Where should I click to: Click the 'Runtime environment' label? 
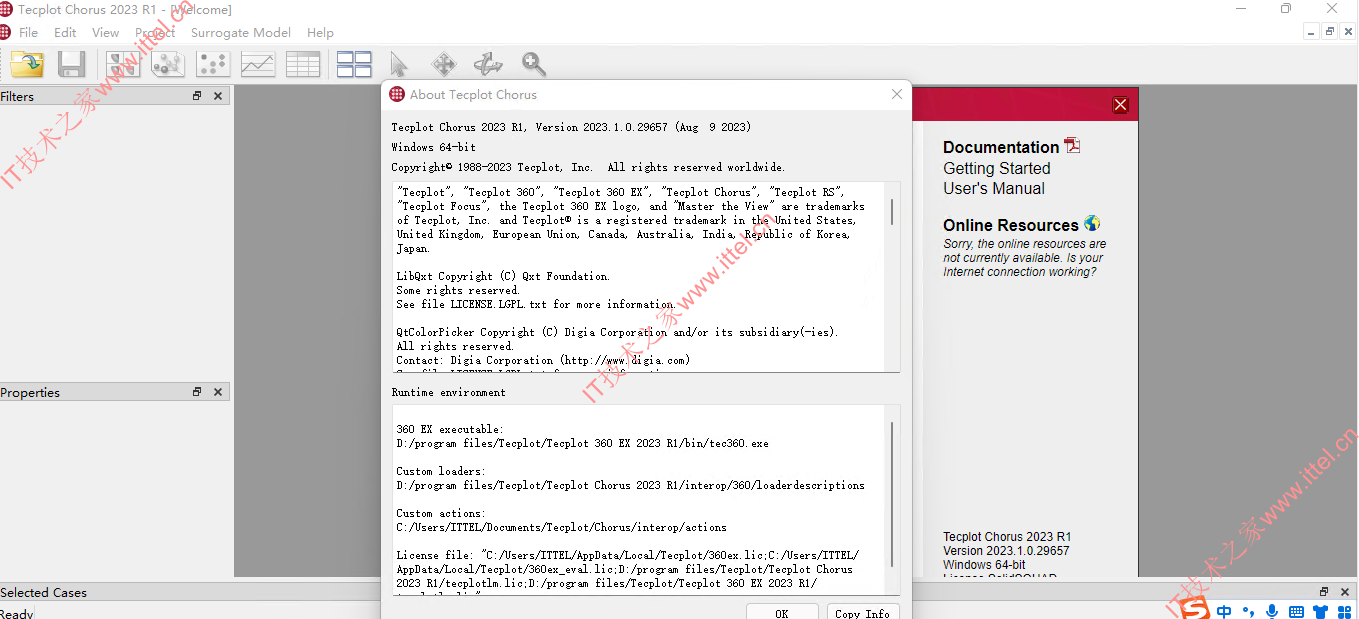[448, 392]
